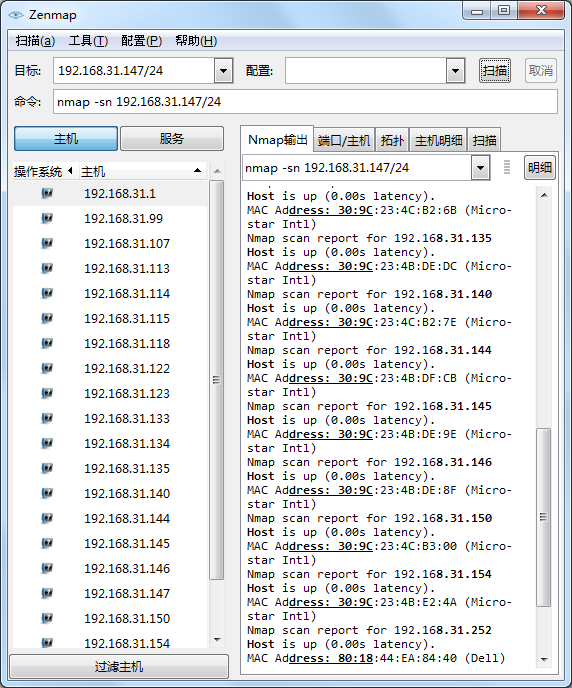This screenshot has height=688, width=572.
Task: Minimize the Zenmap window
Action: [477, 11]
